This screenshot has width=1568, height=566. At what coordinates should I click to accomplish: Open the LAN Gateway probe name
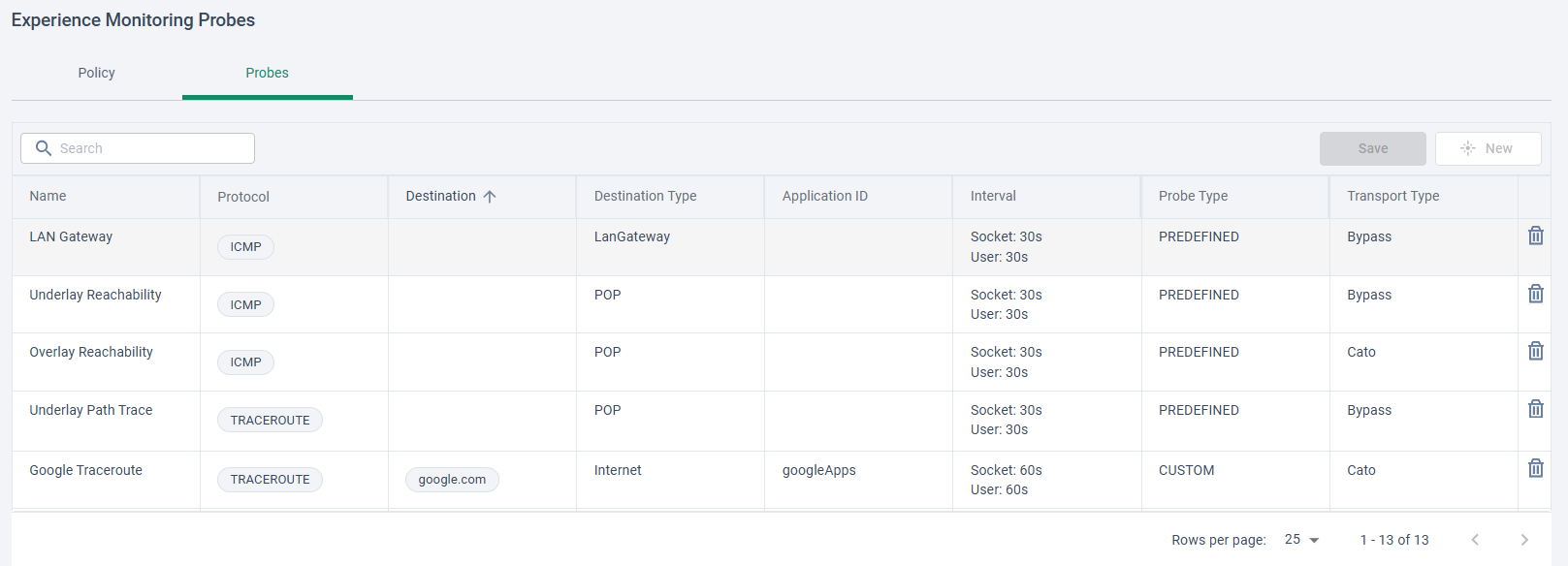(x=71, y=236)
